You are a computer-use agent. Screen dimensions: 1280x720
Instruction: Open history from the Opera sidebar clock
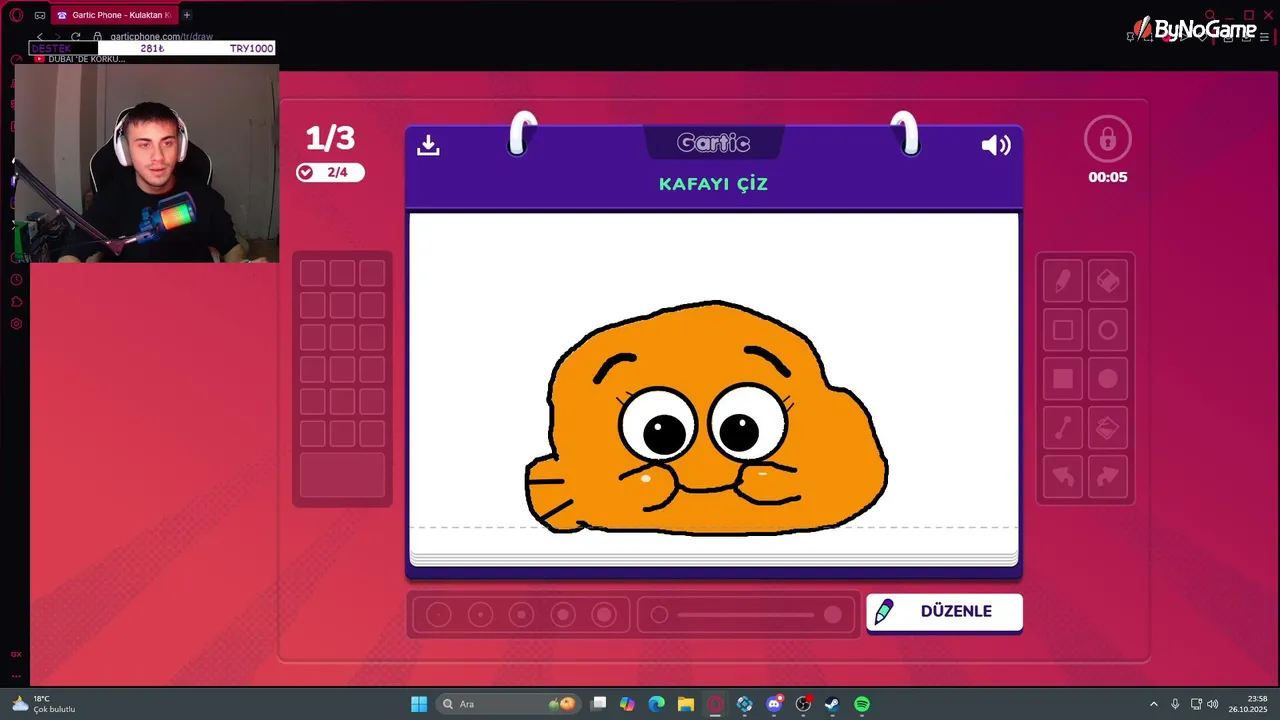16,280
